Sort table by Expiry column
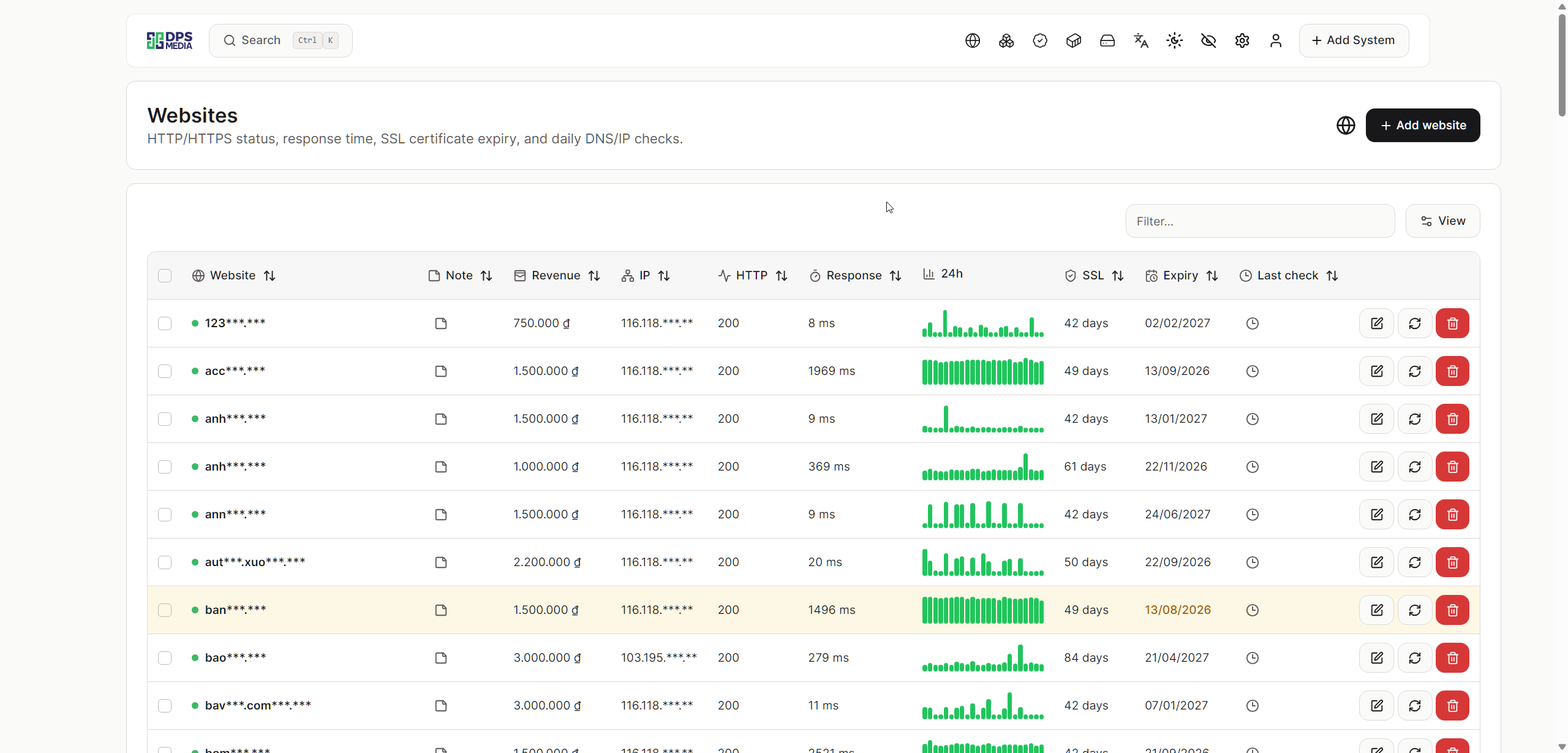Viewport: 1568px width, 753px height. point(1182,276)
